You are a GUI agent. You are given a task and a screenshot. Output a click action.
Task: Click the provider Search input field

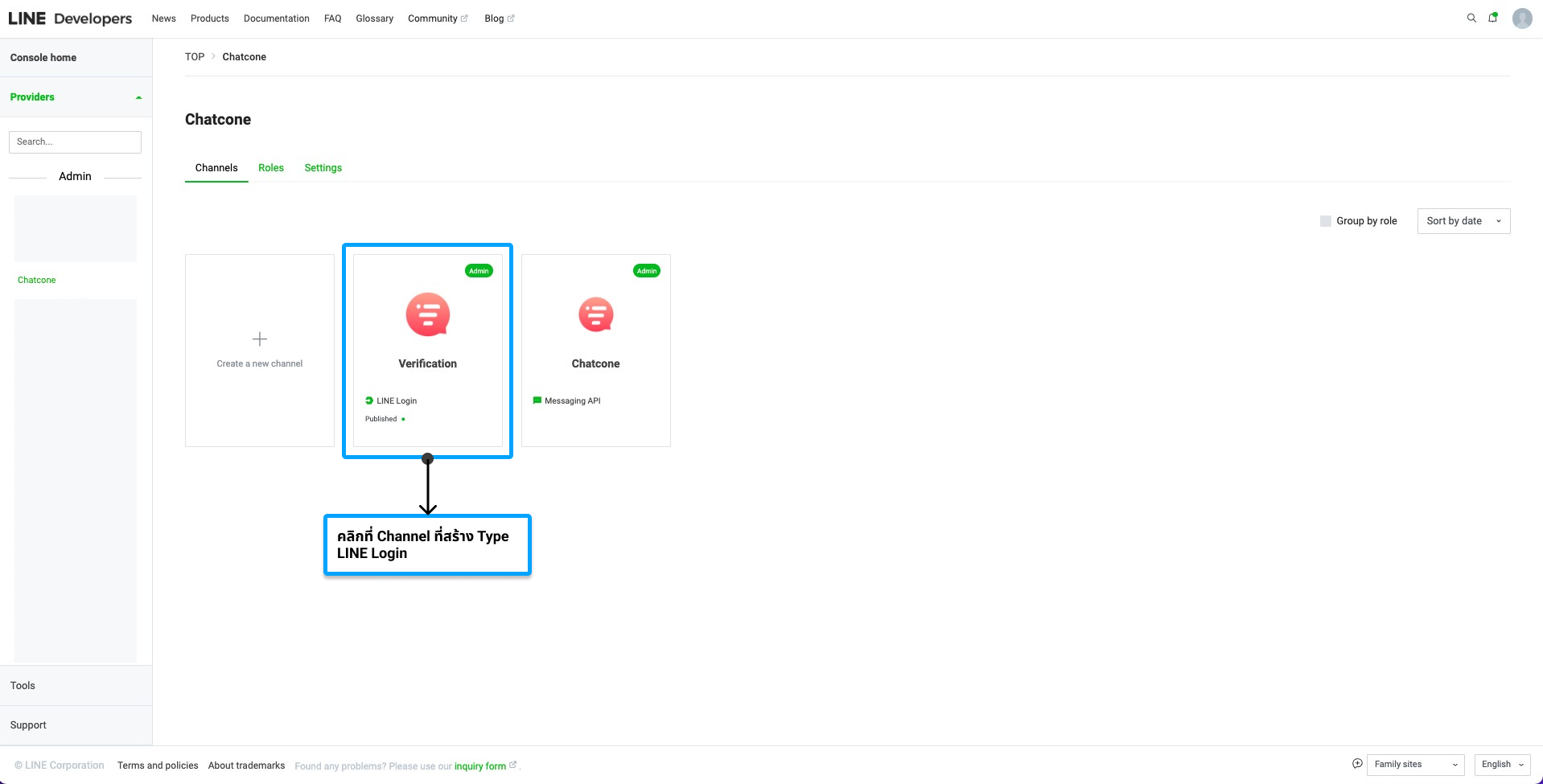[75, 142]
